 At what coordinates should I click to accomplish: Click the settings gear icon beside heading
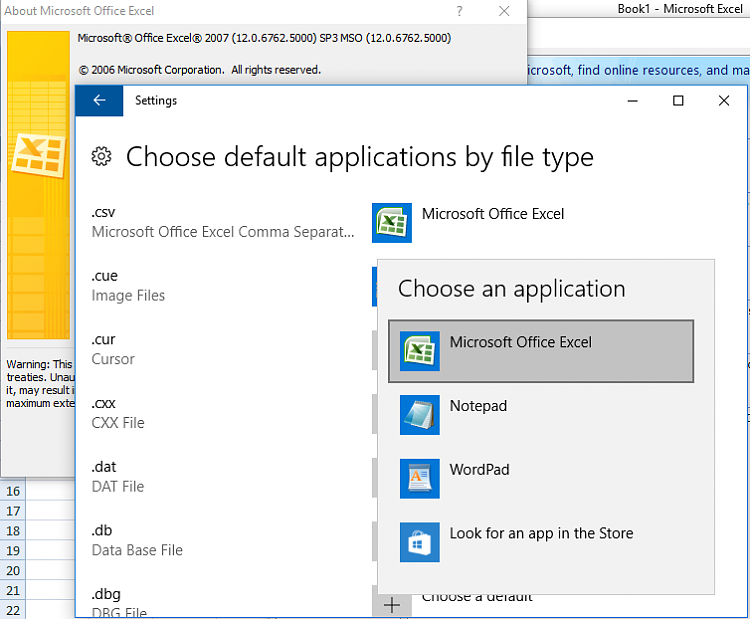point(101,156)
